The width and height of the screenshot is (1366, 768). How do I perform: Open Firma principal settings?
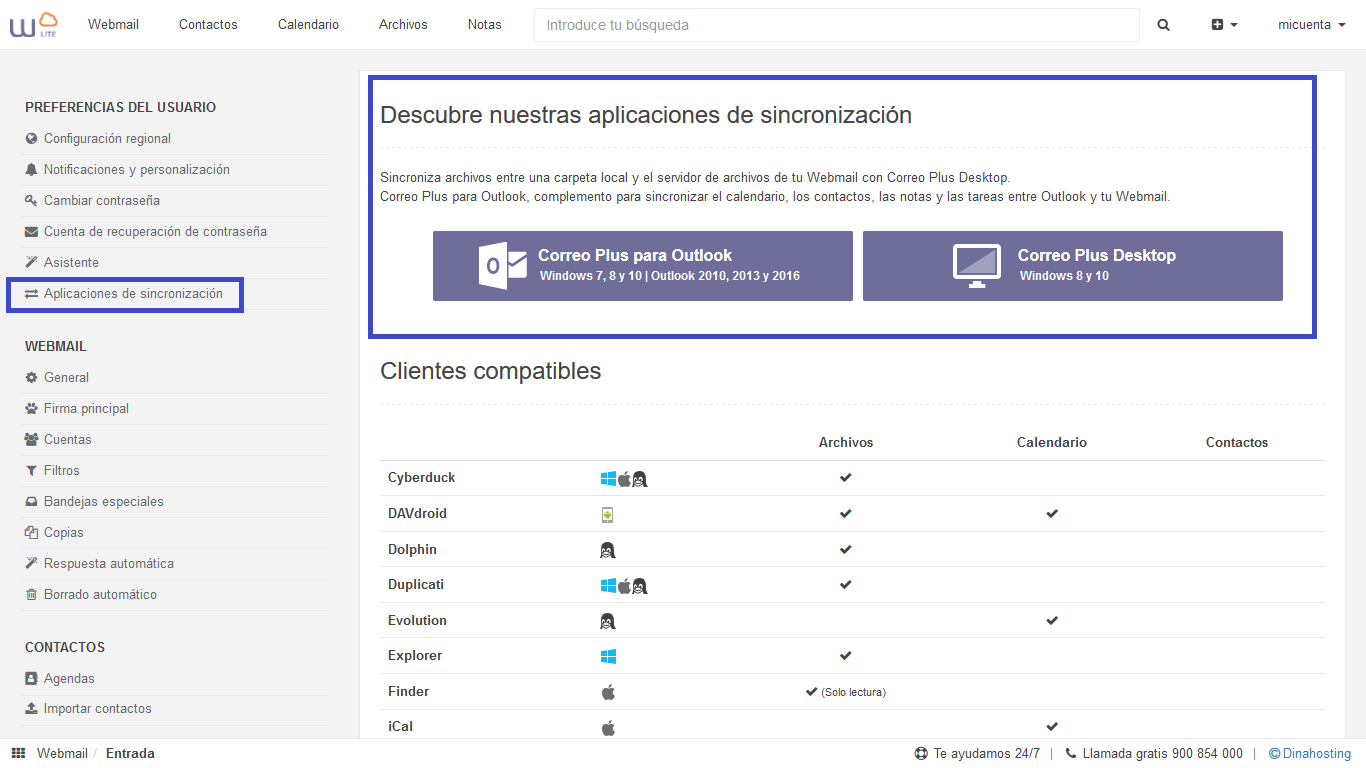coord(86,409)
